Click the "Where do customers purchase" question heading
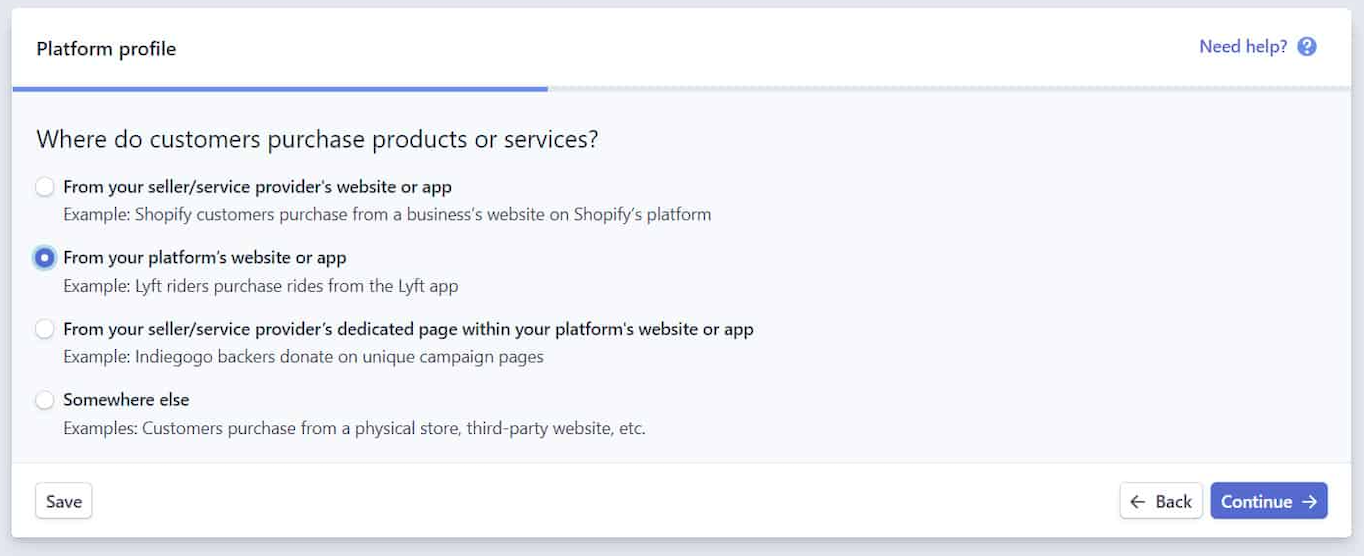The width and height of the screenshot is (1364, 556). tap(317, 139)
